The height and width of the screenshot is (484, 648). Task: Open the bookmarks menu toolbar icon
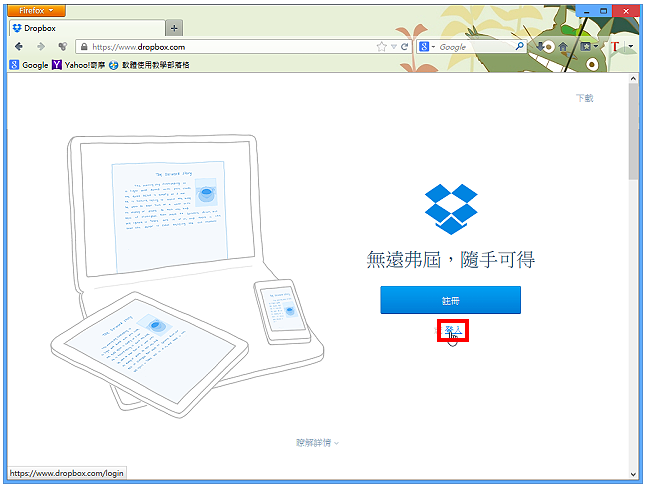click(588, 47)
